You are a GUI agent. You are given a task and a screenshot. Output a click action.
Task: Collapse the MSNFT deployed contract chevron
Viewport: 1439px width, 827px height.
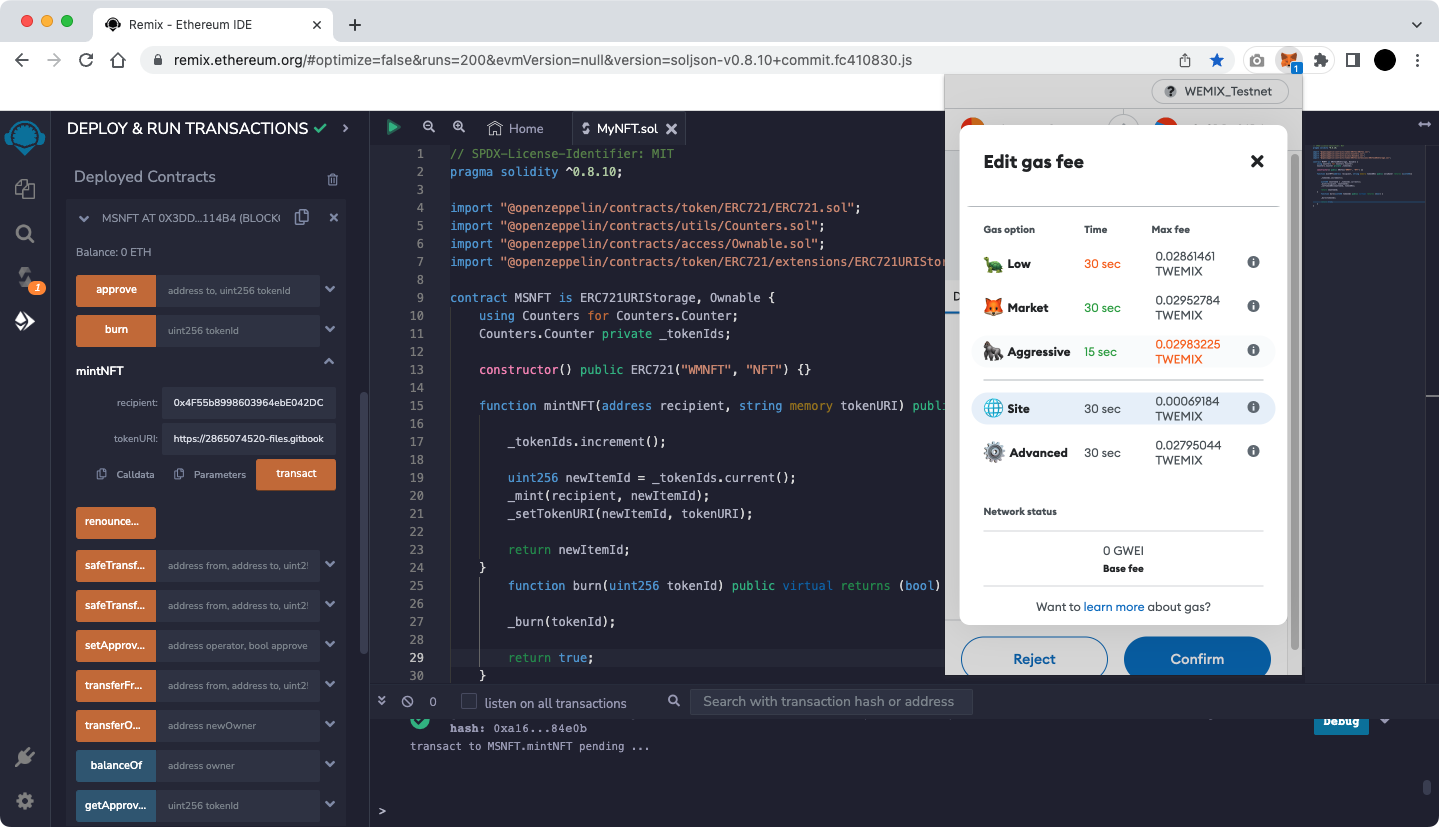tap(84, 217)
